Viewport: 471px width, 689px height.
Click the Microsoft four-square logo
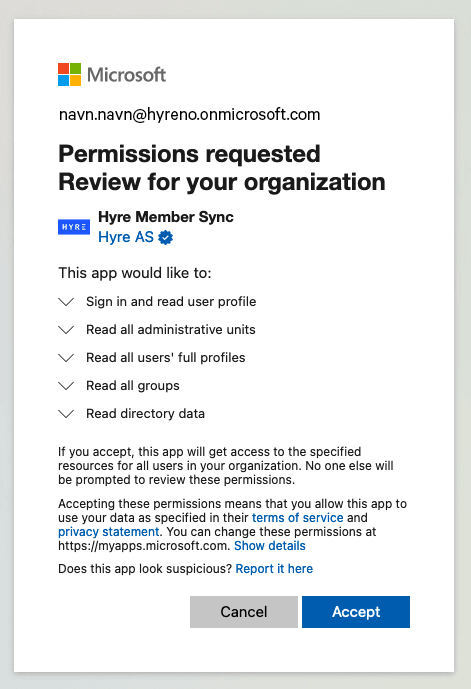pyautogui.click(x=69, y=74)
